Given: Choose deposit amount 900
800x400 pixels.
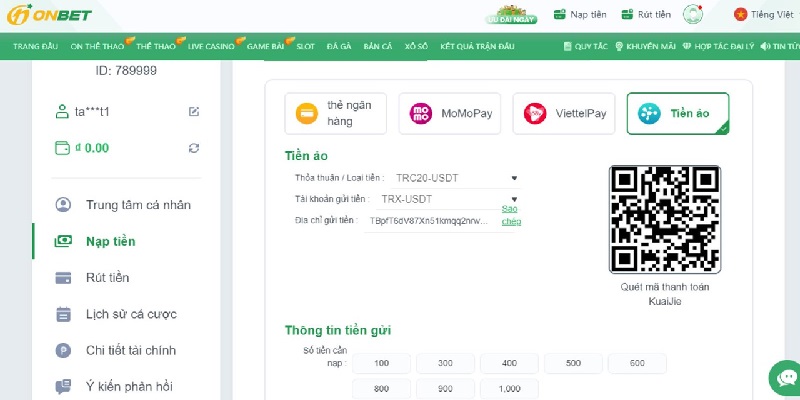Looking at the screenshot, I should point(445,389).
